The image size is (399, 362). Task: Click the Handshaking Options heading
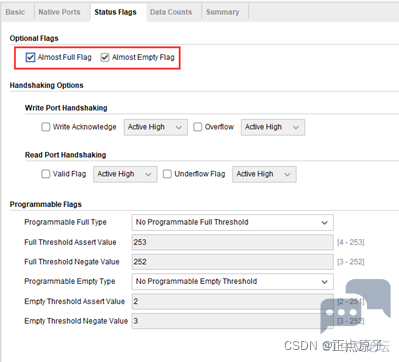[46, 85]
